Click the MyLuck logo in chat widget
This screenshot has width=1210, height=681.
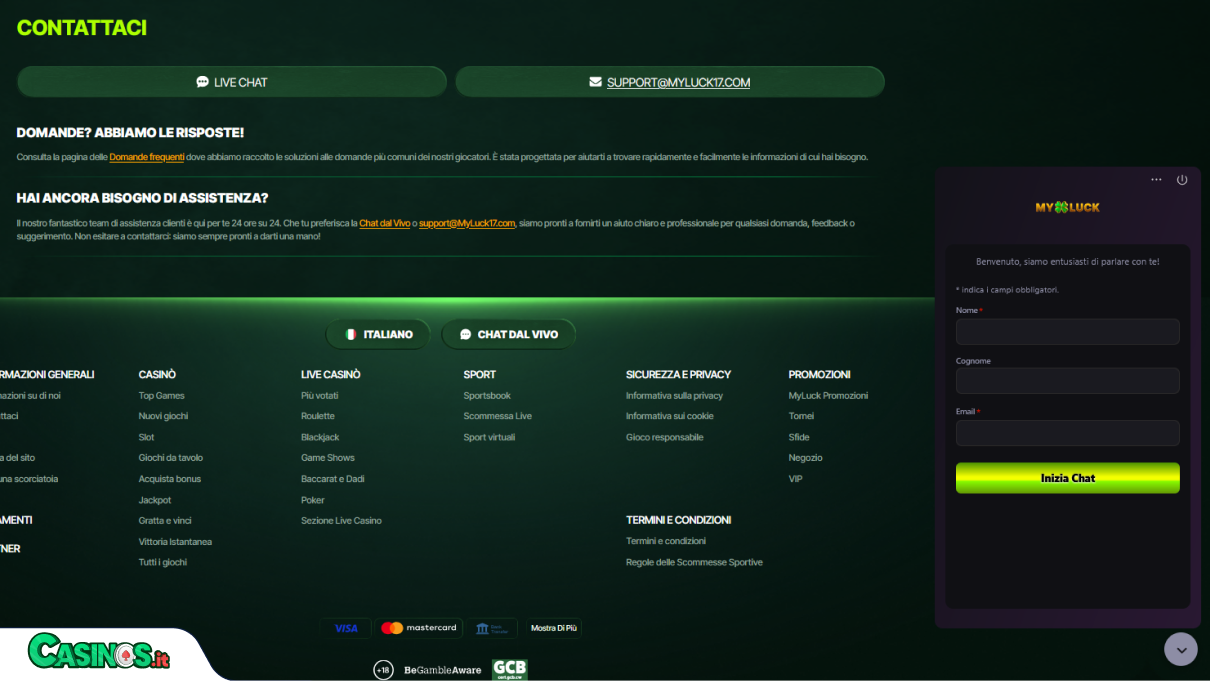tap(1067, 207)
